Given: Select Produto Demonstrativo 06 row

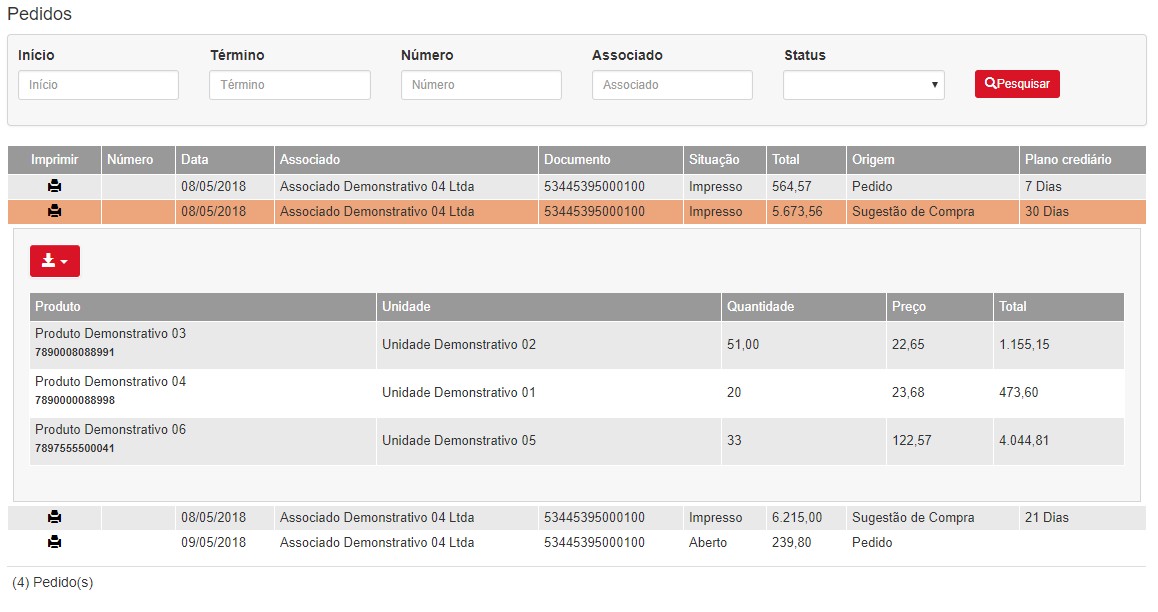Looking at the screenshot, I should tap(577, 441).
